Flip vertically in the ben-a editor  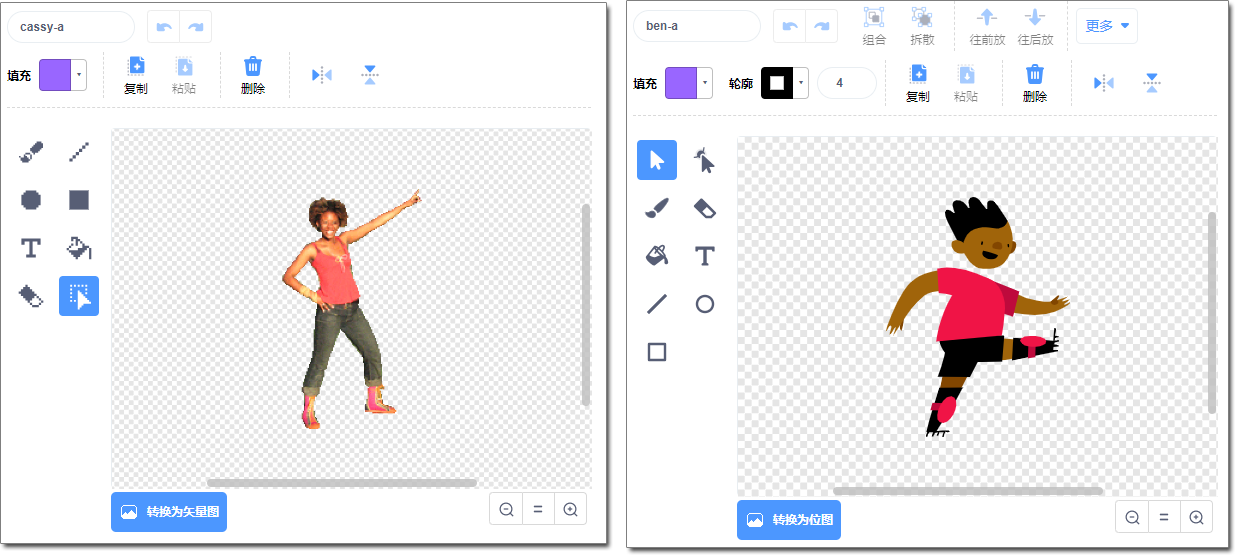click(x=1152, y=83)
